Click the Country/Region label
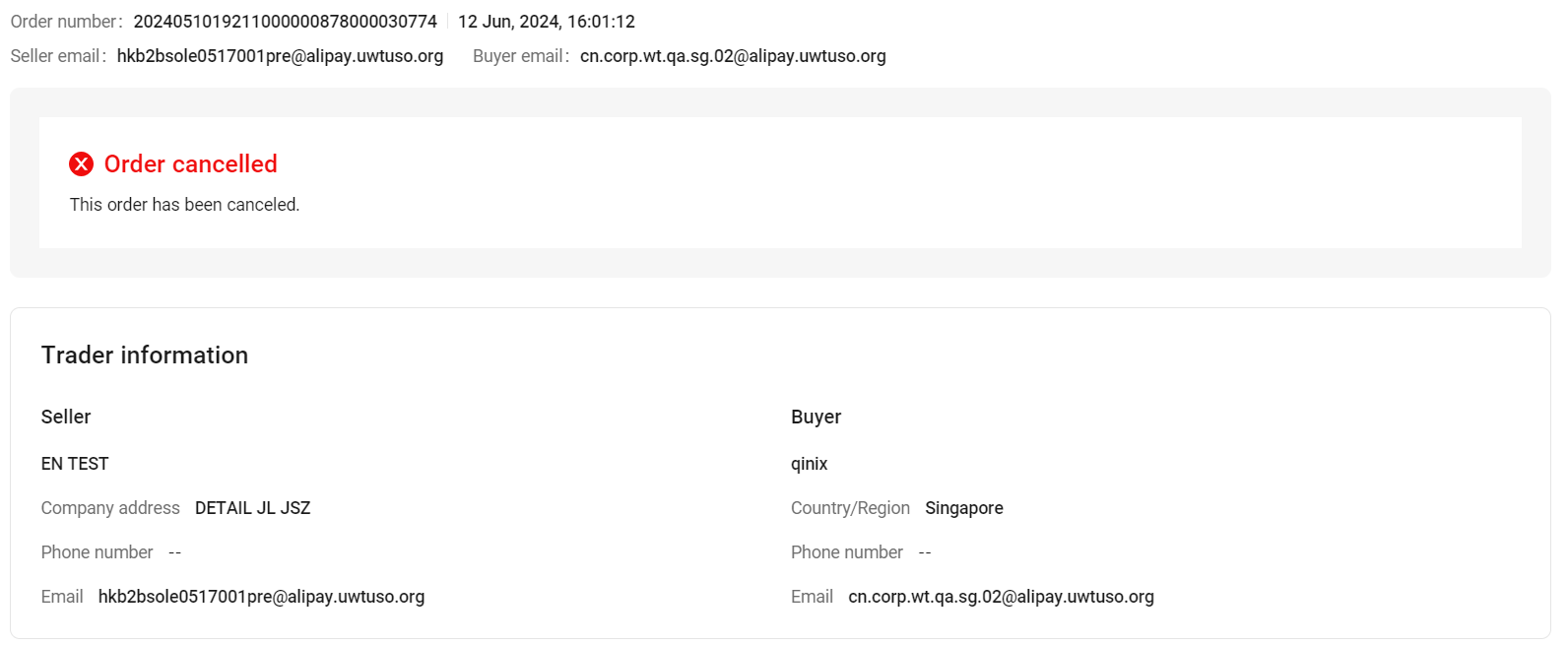The image size is (1568, 645). click(x=850, y=508)
